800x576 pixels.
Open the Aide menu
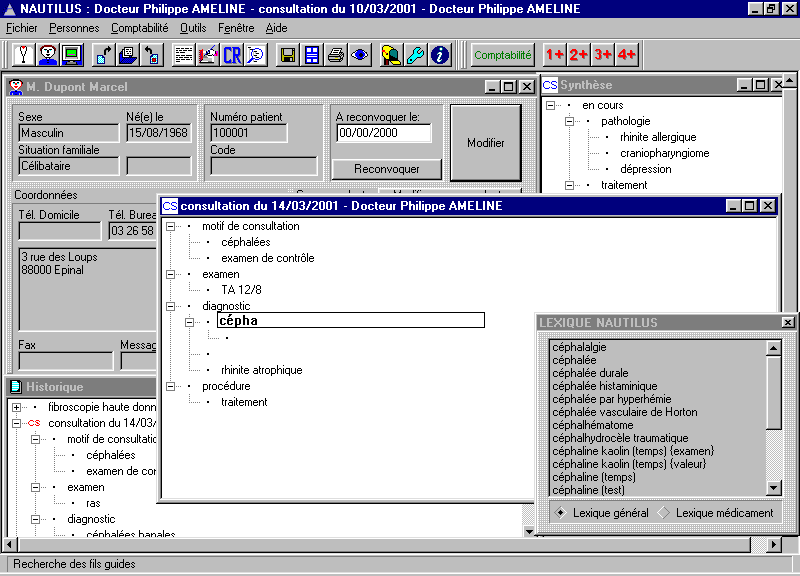[277, 28]
